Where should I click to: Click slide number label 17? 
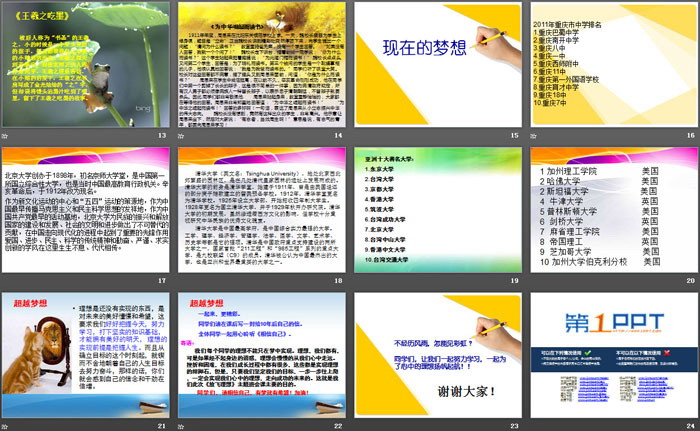(162, 280)
